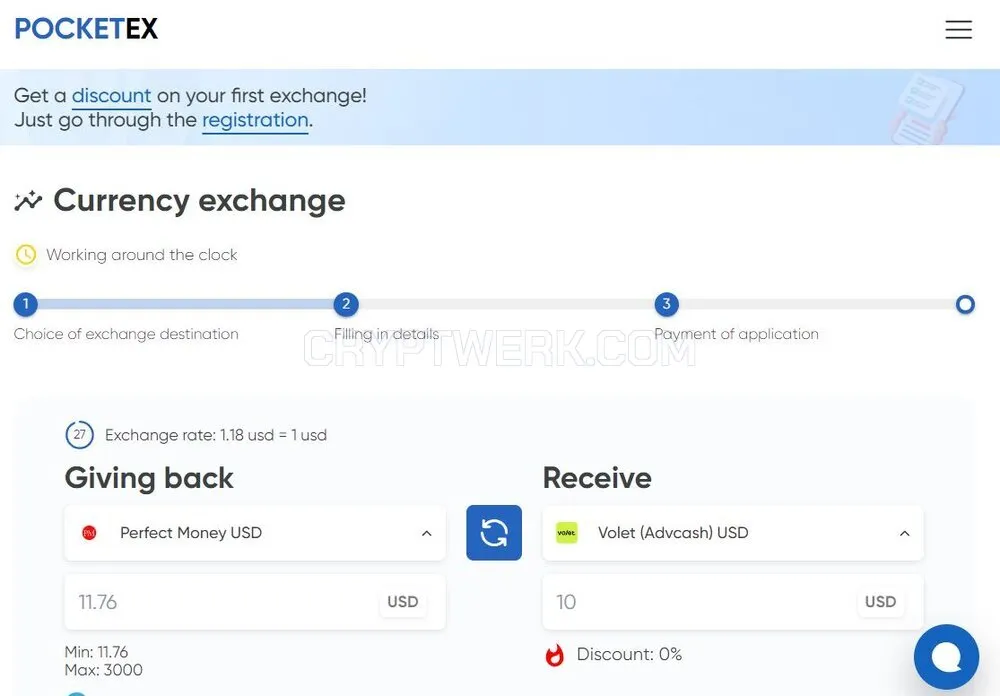Image resolution: width=1000 pixels, height=696 pixels.
Task: Click the 'Currency exchange' heading
Action: (200, 201)
